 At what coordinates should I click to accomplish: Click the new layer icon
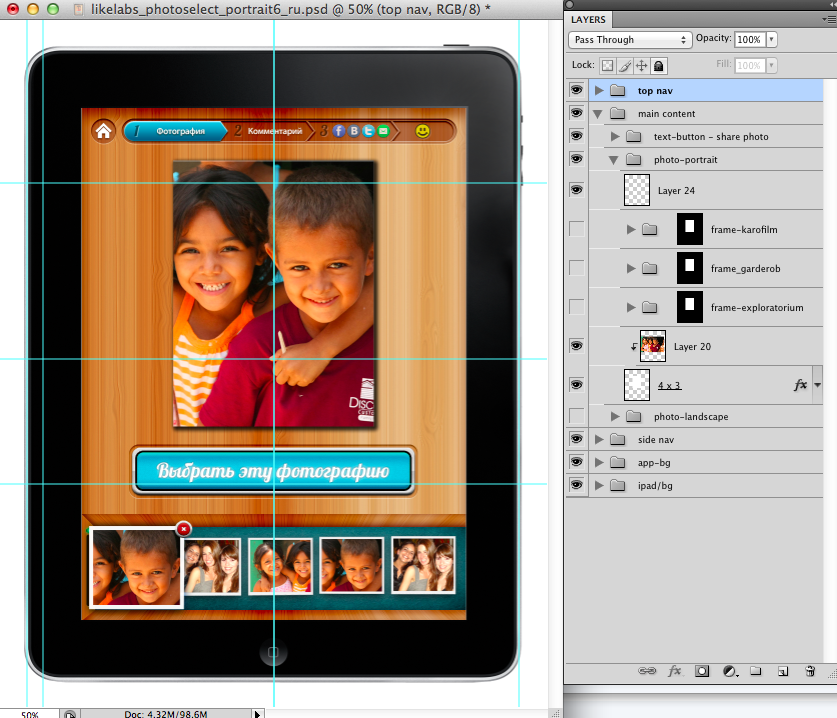pyautogui.click(x=783, y=671)
